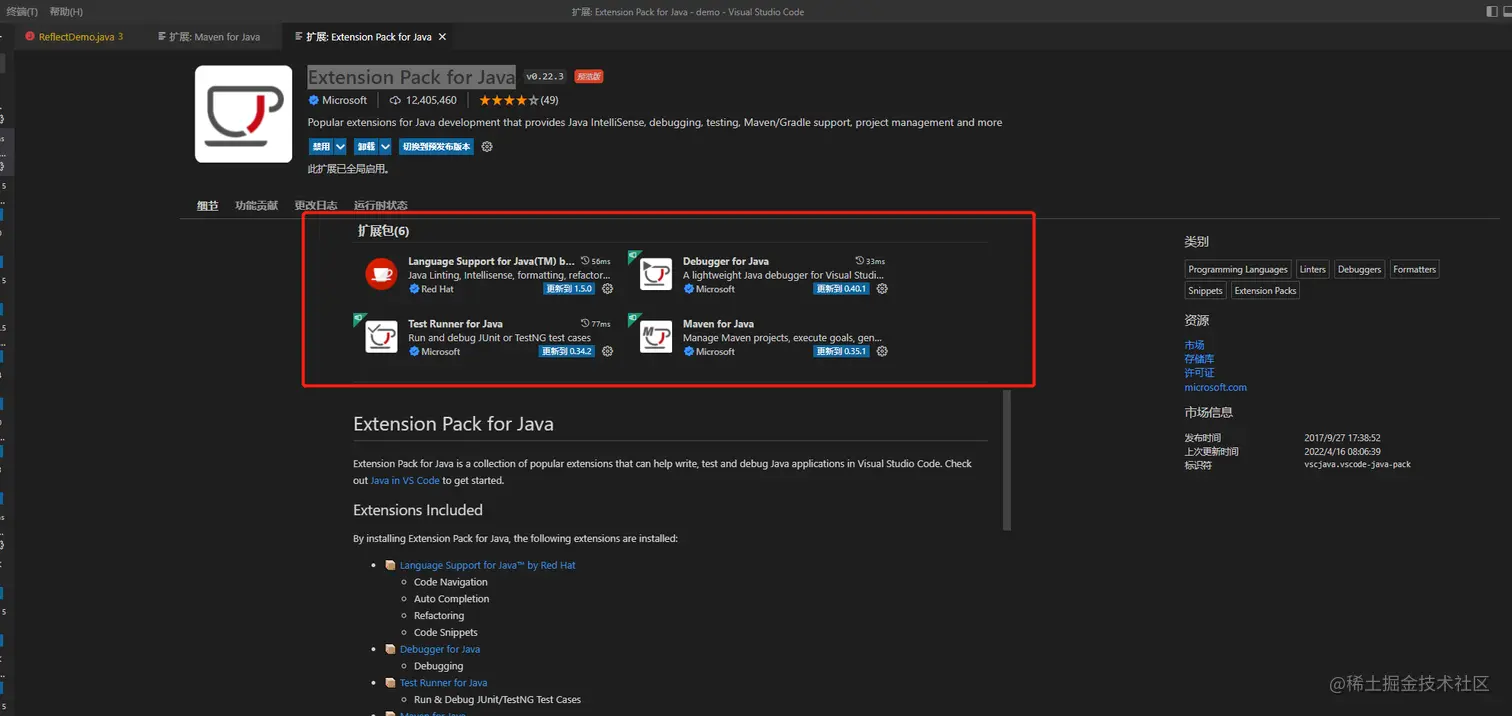
Task: Click the Linters category tag
Action: click(1313, 270)
